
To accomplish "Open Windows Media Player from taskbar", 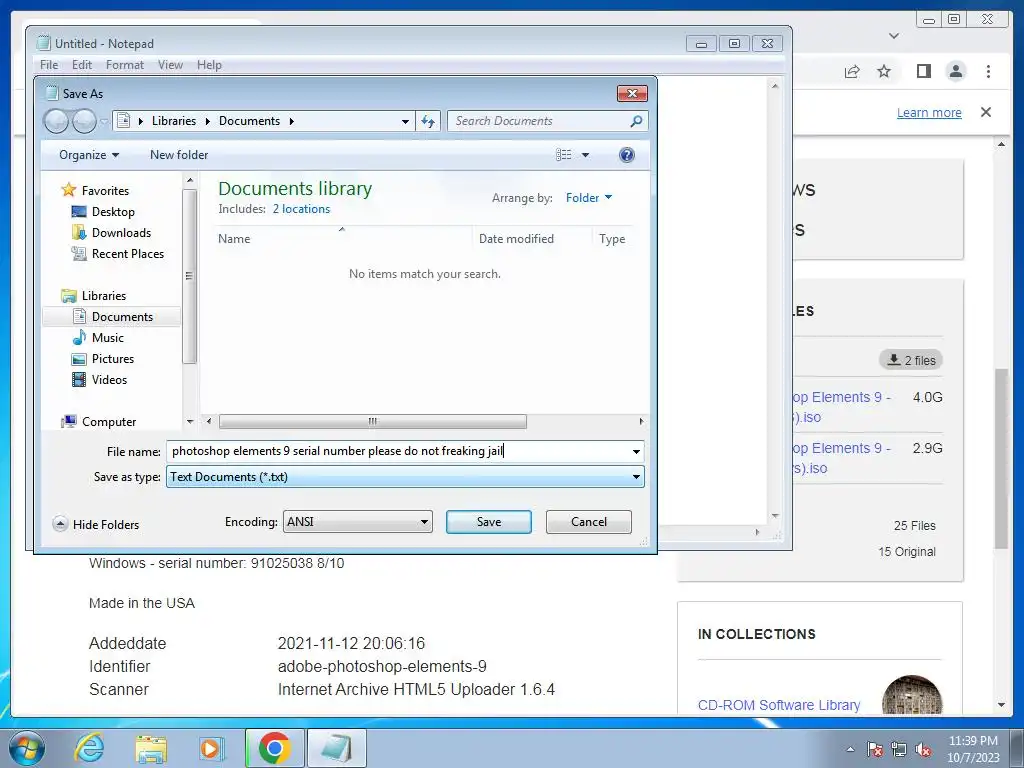I will point(210,748).
